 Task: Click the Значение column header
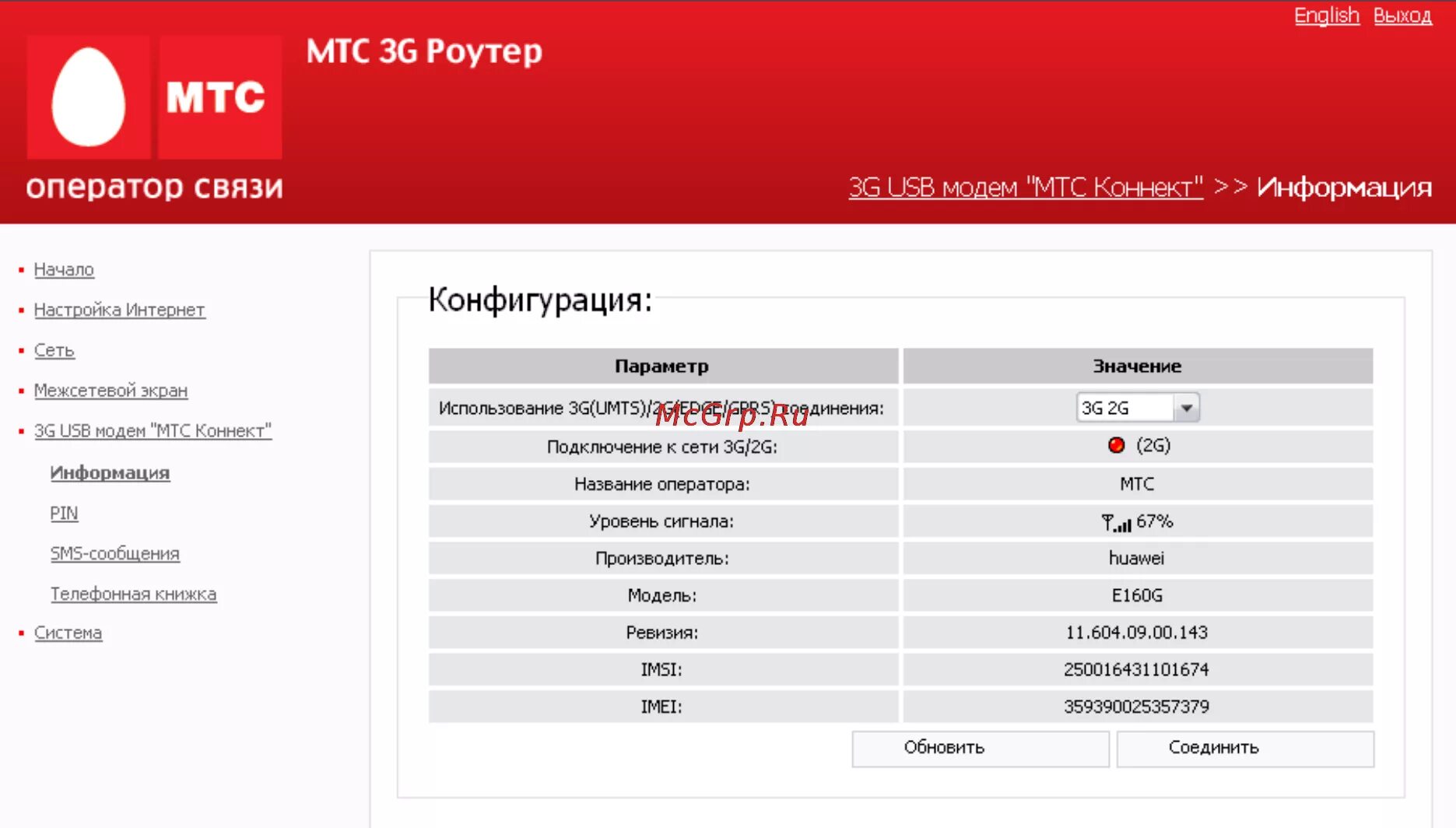(1138, 366)
